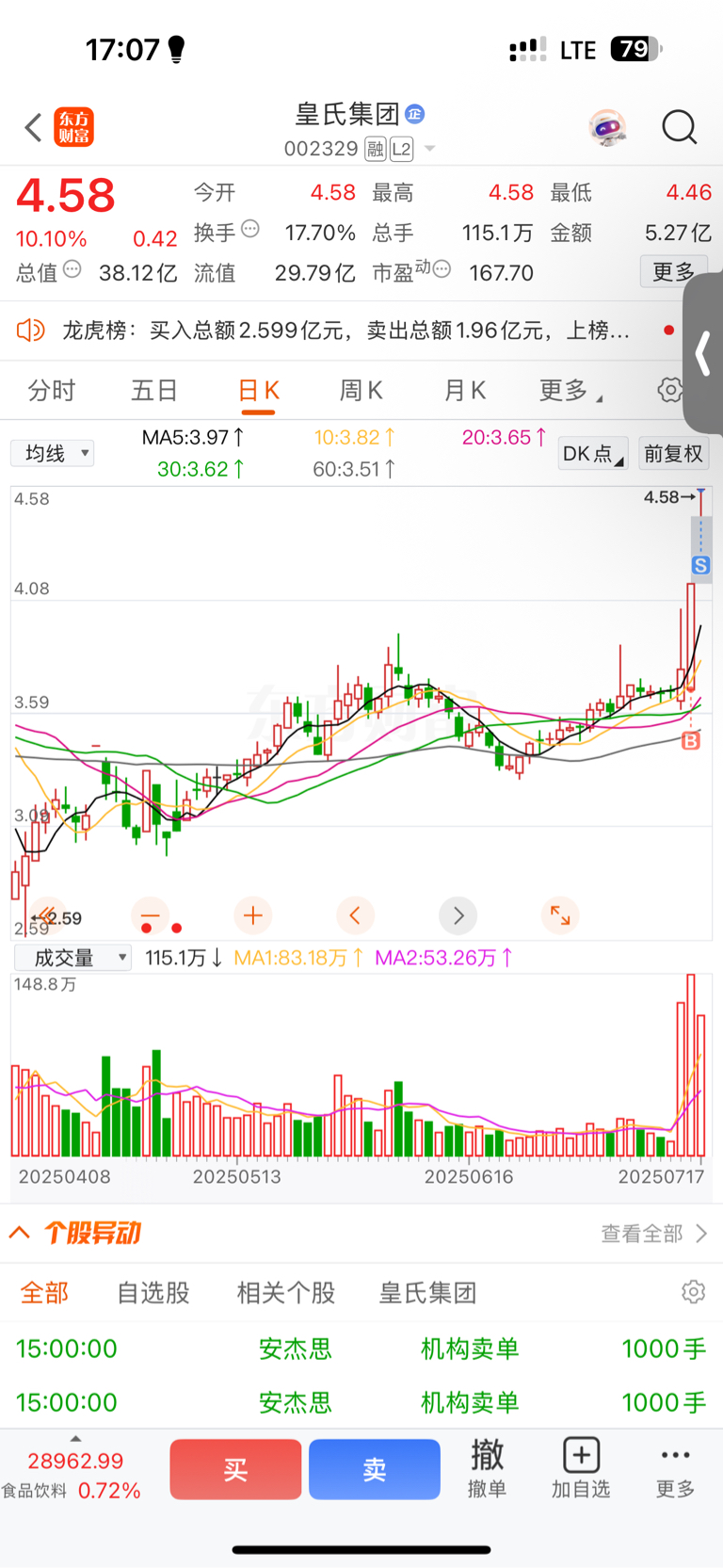Expand the 更多 chart period menu
Screen dimensions: 723x1568
click(570, 391)
